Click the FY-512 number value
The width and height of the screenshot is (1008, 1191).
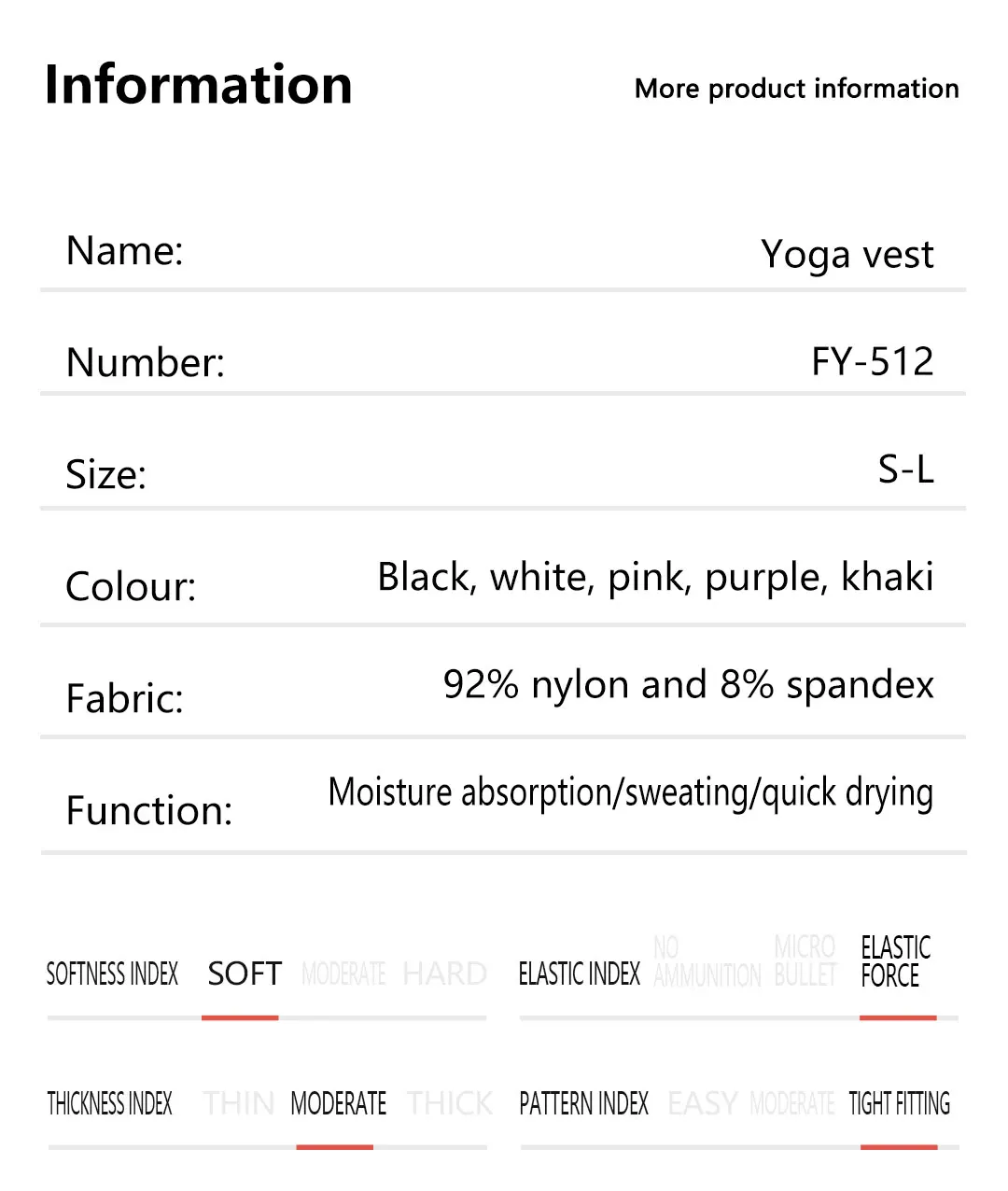tap(872, 361)
